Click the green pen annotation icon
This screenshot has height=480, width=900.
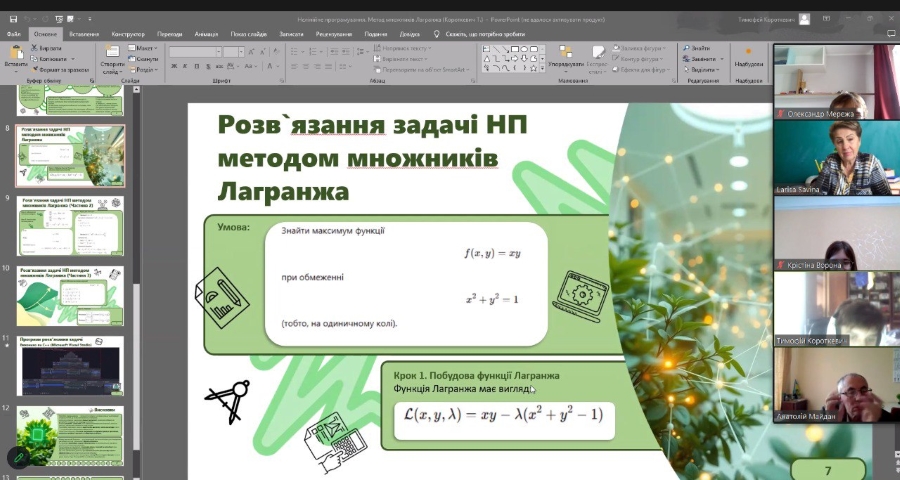pyautogui.click(x=18, y=457)
